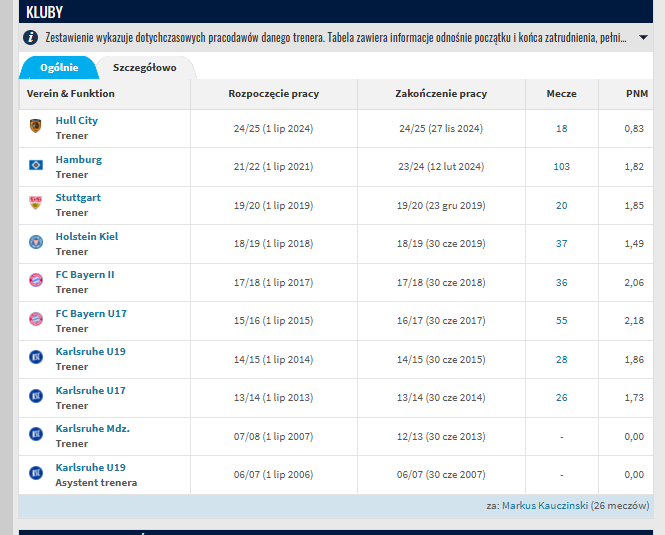The width and height of the screenshot is (665, 535).
Task: Click the 07/08 (1 lip 2007) start date
Action: (x=274, y=437)
